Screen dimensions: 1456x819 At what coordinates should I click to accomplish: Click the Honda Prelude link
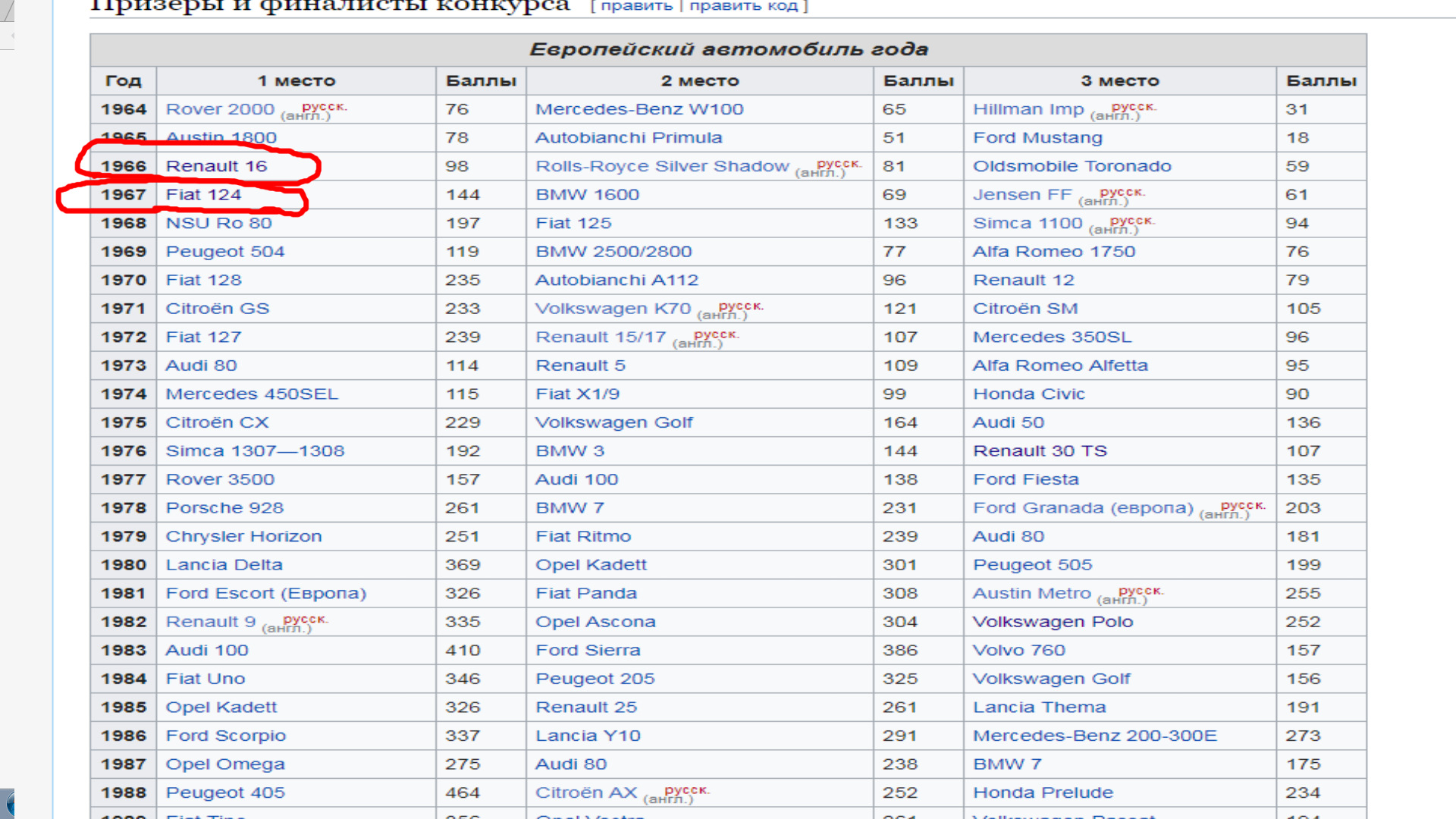(1043, 792)
